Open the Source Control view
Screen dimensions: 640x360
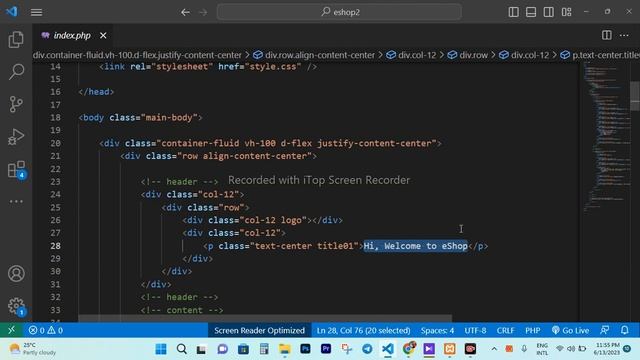point(16,104)
